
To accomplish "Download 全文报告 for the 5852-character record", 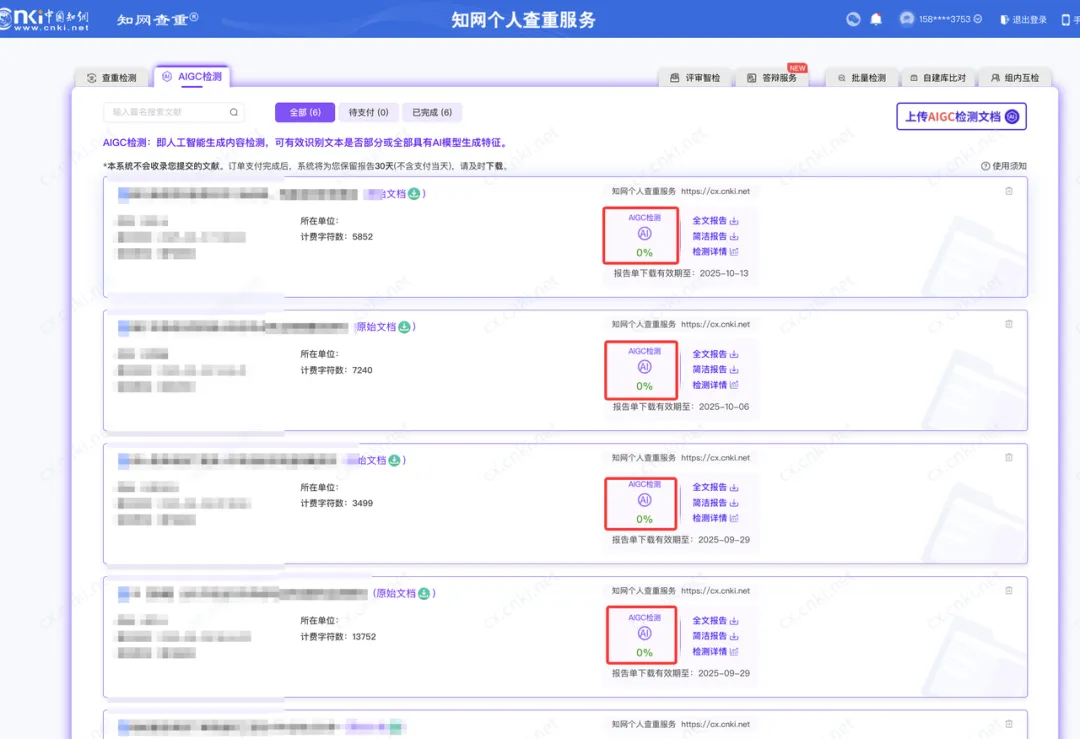I will [716, 220].
